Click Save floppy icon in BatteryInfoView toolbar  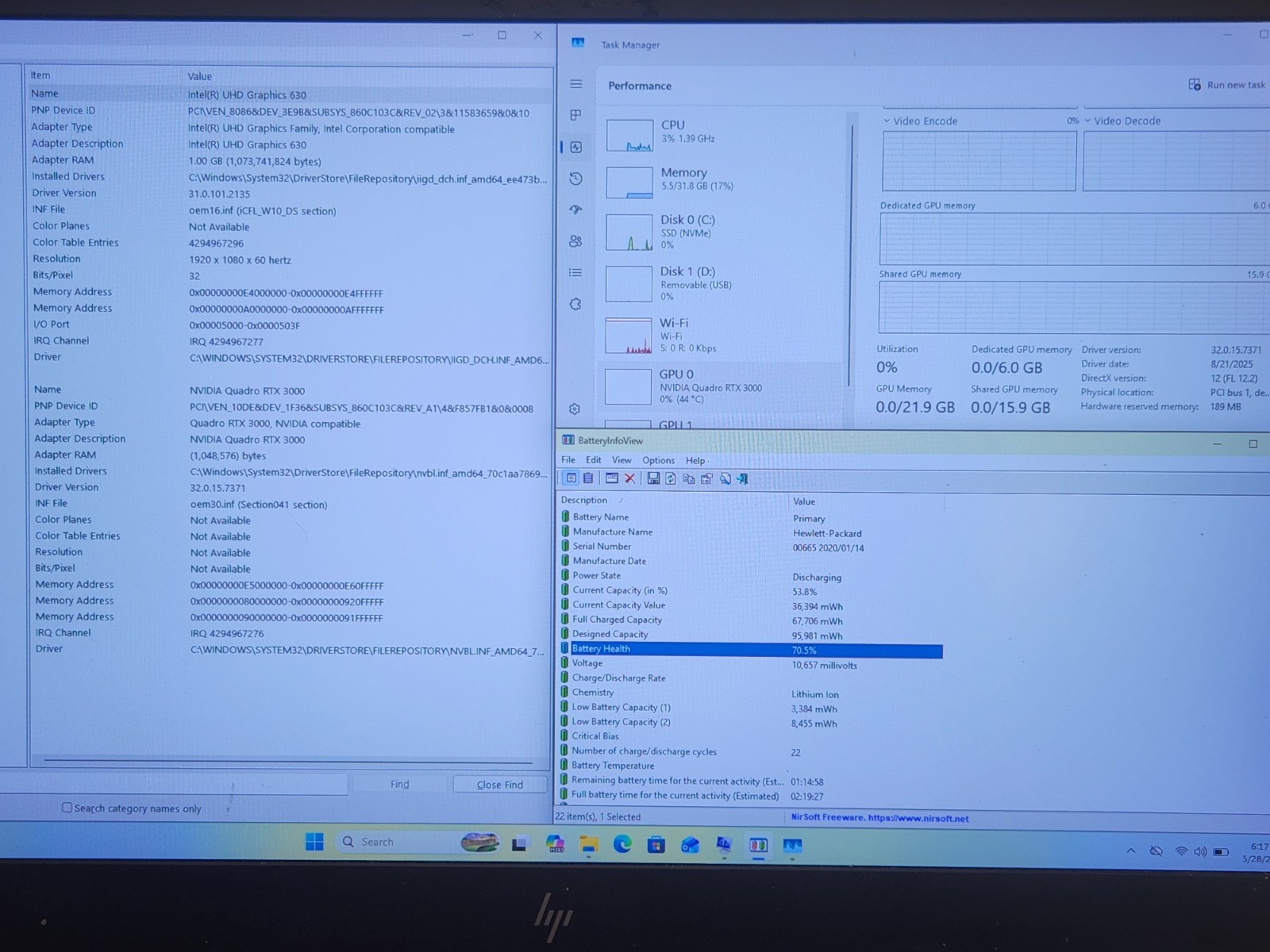coord(653,478)
